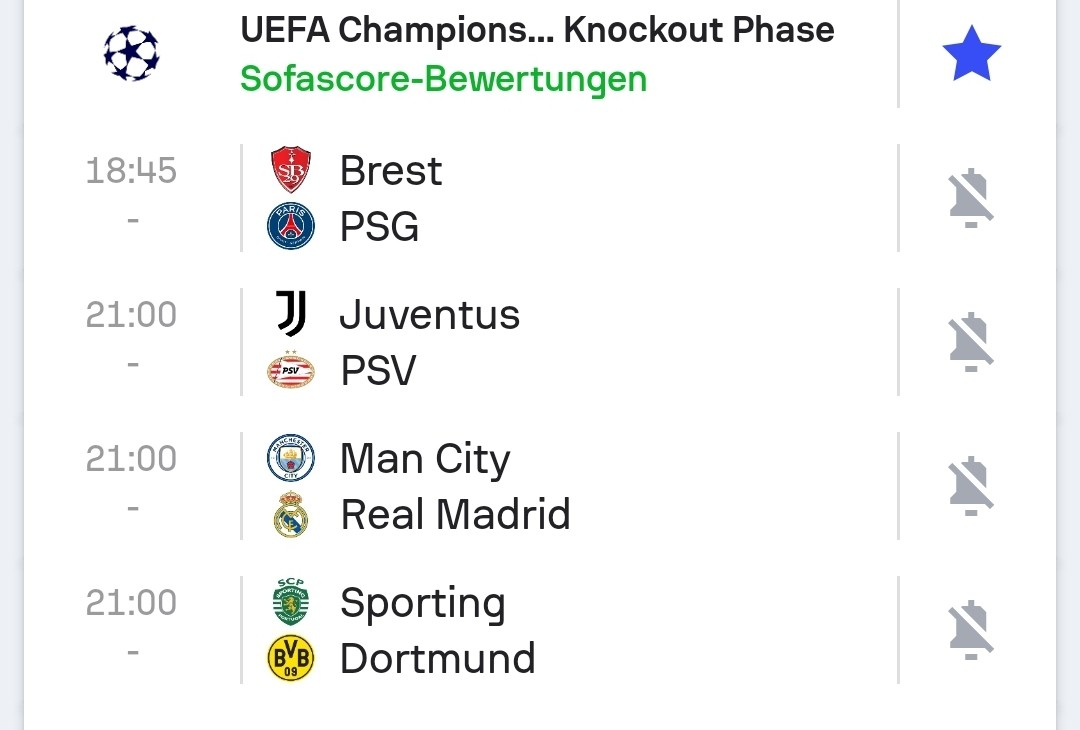
Task: Open Sofascore-Bewertungen link
Action: click(443, 78)
